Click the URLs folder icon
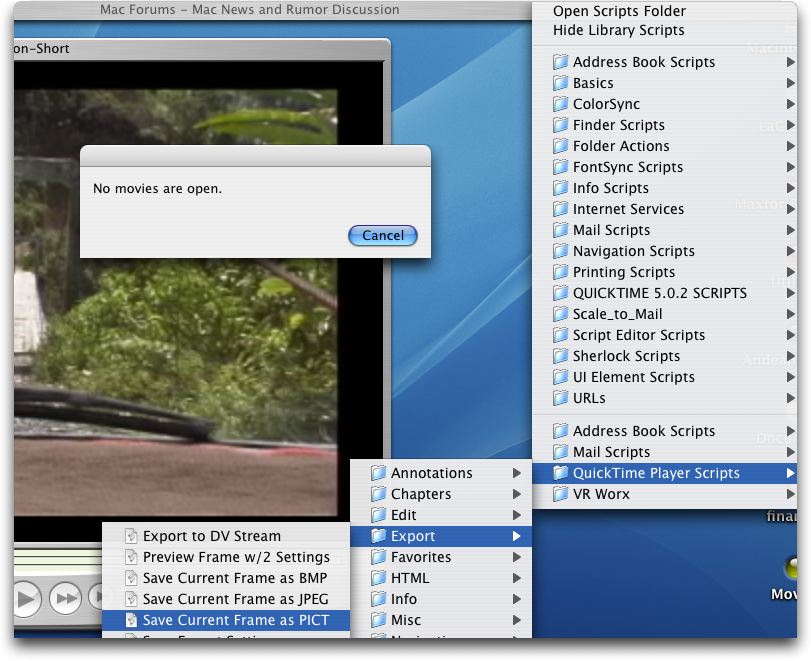Image resolution: width=811 pixels, height=661 pixels. click(x=560, y=398)
